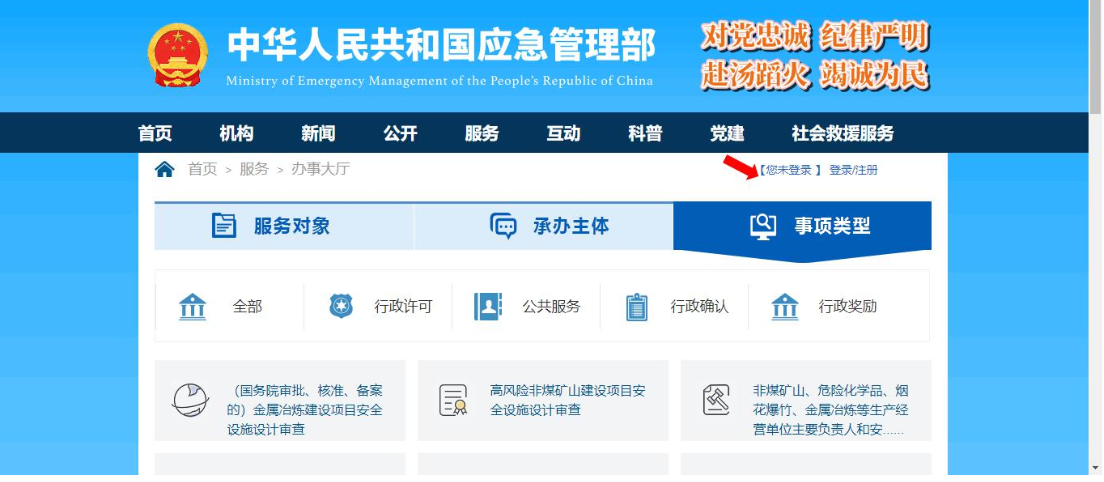Click the scrollbar down arrow

point(1095,467)
